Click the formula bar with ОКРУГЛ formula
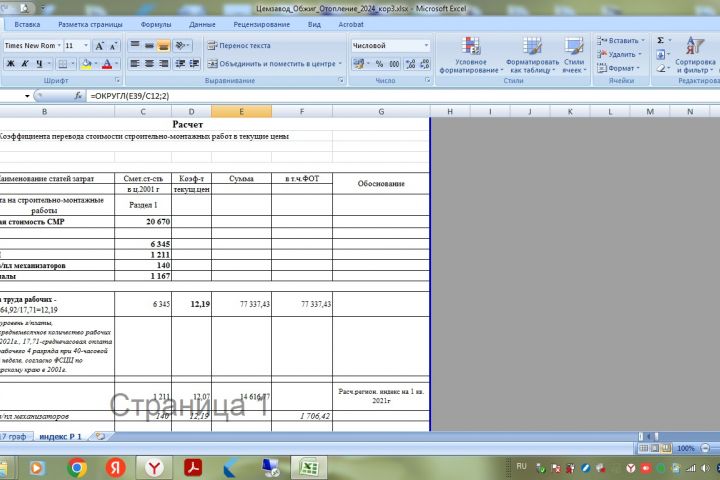Image resolution: width=720 pixels, height=480 pixels. click(402, 96)
